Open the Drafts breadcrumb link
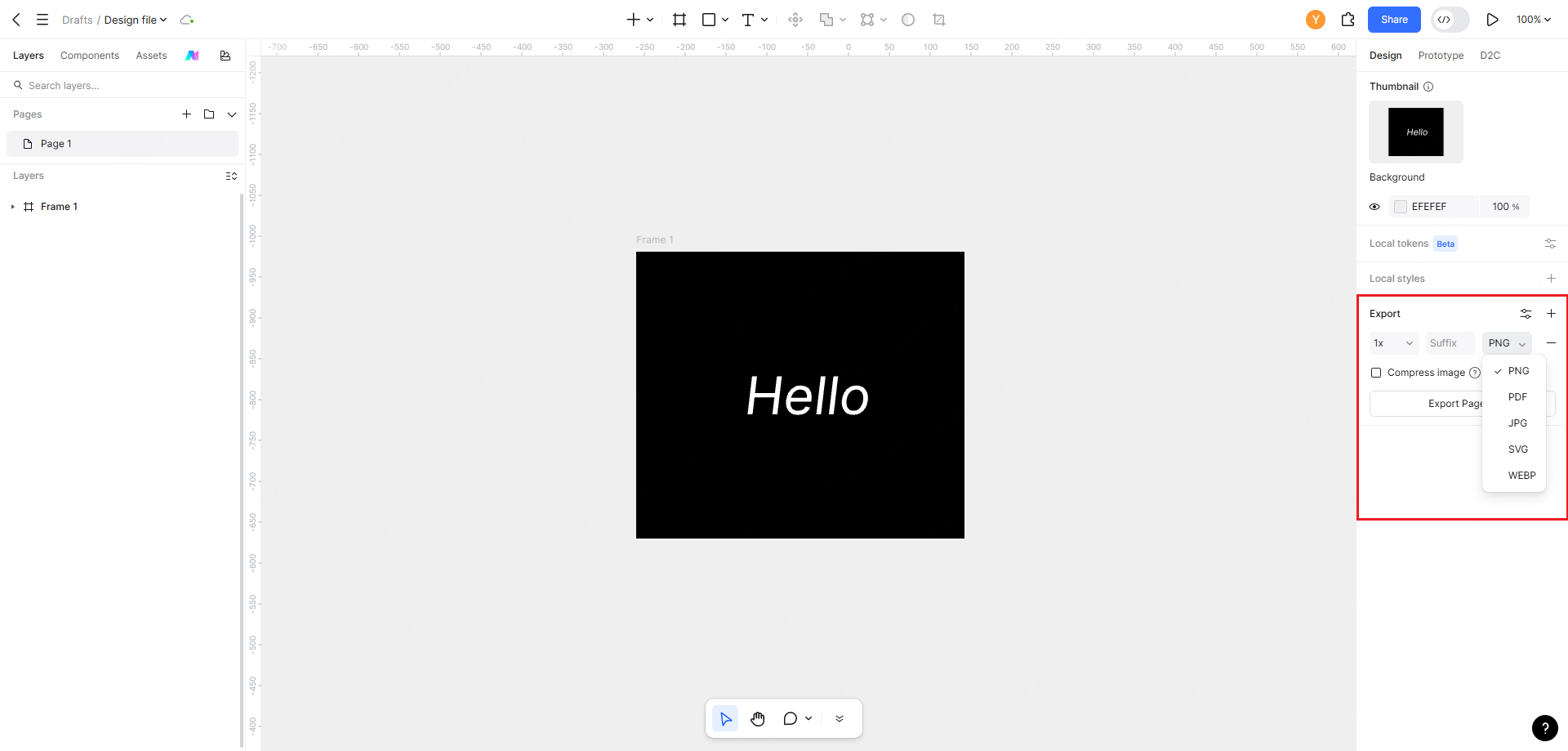Screen dimensions: 1568x751 click(78, 20)
